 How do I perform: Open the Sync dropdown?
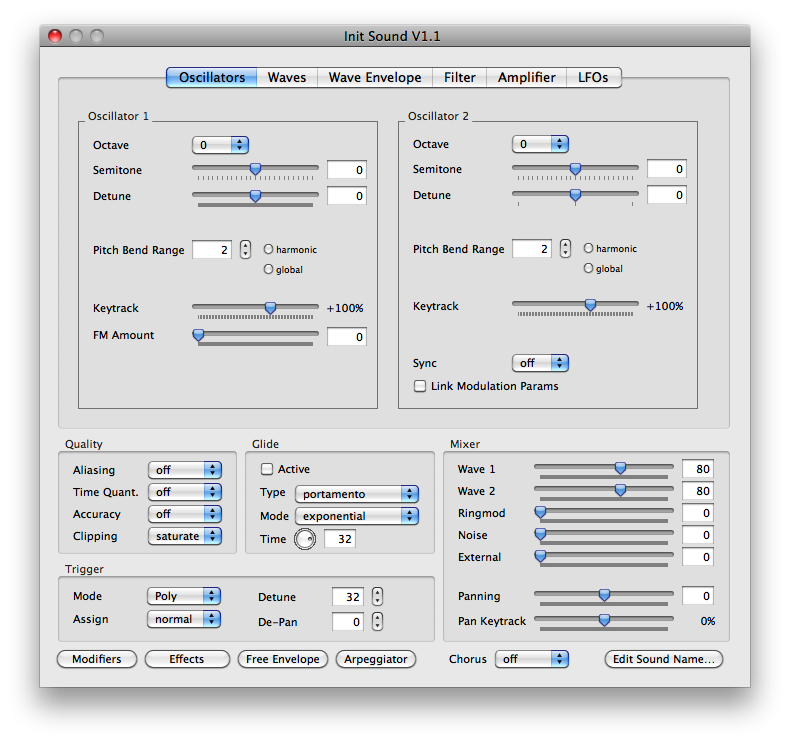tap(540, 363)
